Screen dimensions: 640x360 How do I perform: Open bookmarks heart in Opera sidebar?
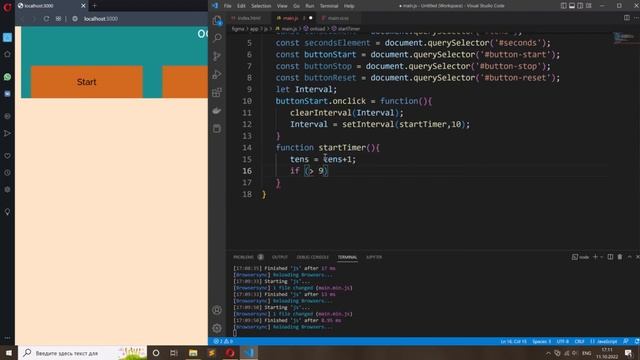pos(7,156)
